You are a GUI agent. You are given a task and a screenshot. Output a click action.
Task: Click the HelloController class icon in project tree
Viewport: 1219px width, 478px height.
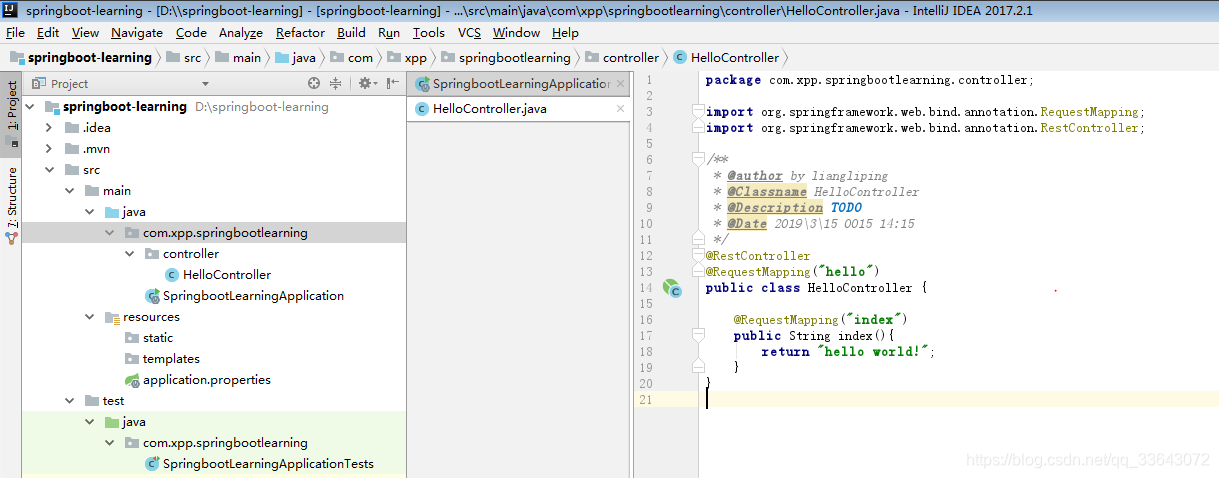point(172,275)
